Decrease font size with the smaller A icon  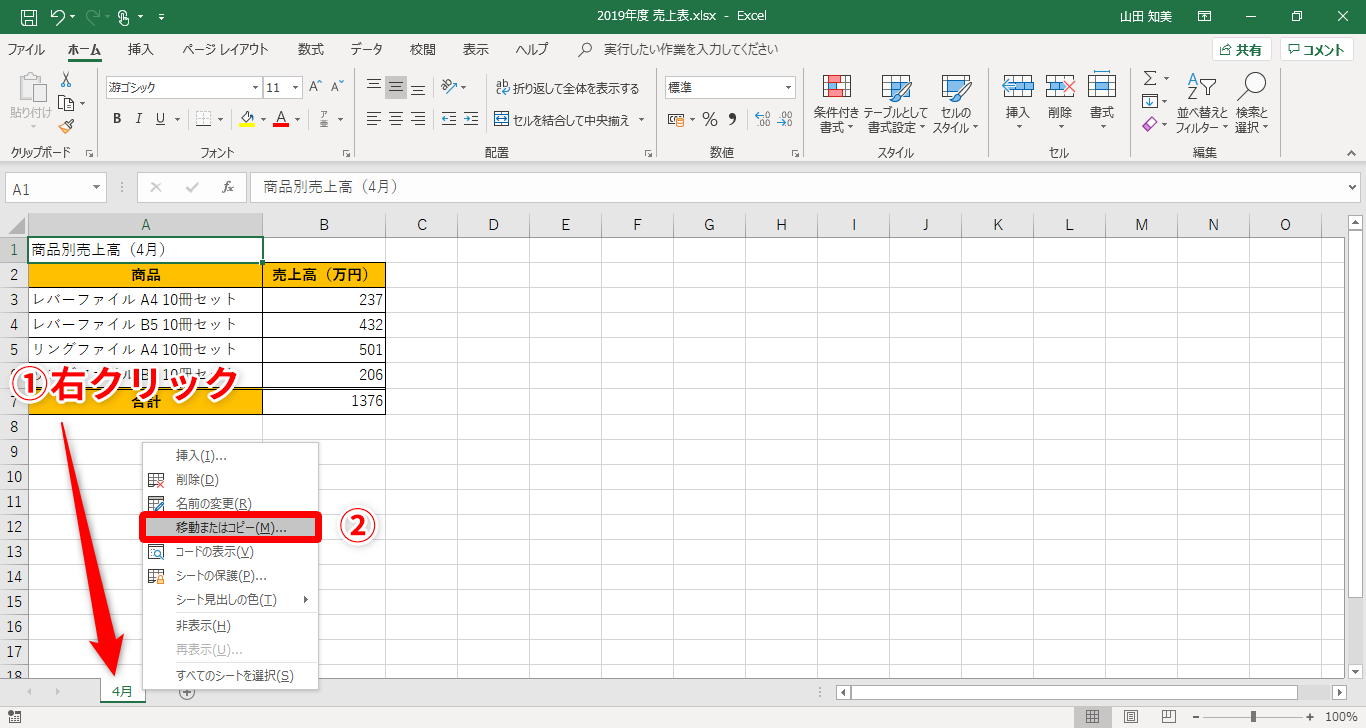pyautogui.click(x=336, y=87)
